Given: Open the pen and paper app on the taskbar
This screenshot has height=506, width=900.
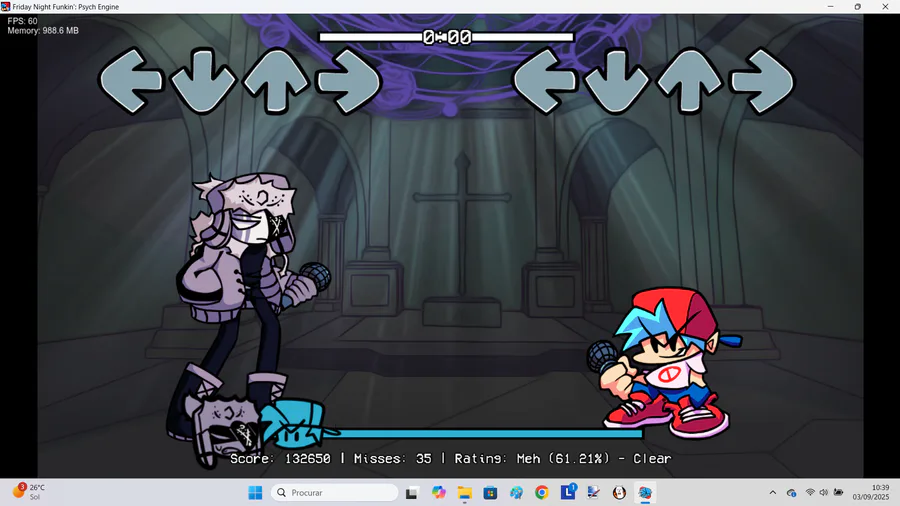Looking at the screenshot, I should point(593,492).
